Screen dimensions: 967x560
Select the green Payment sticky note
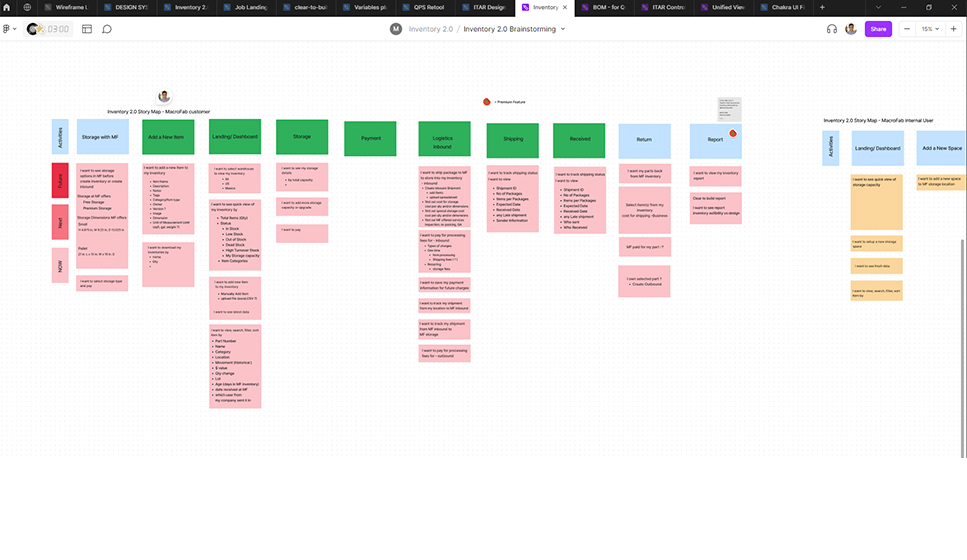point(370,139)
